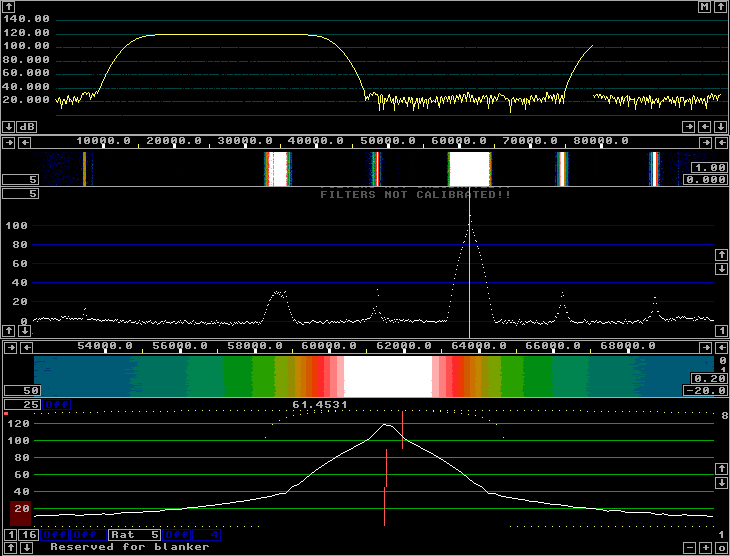Image resolution: width=730 pixels, height=556 pixels.
Task: Click the up arrow beside the M button
Action: [720, 7]
